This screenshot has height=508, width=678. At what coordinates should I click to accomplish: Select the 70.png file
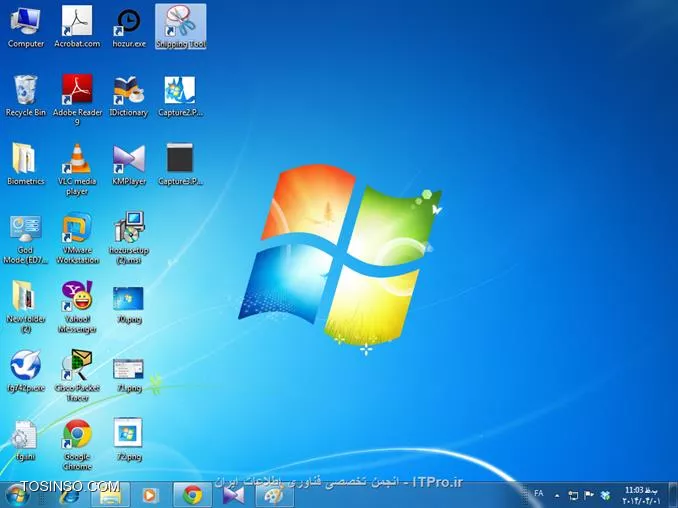tap(129, 305)
